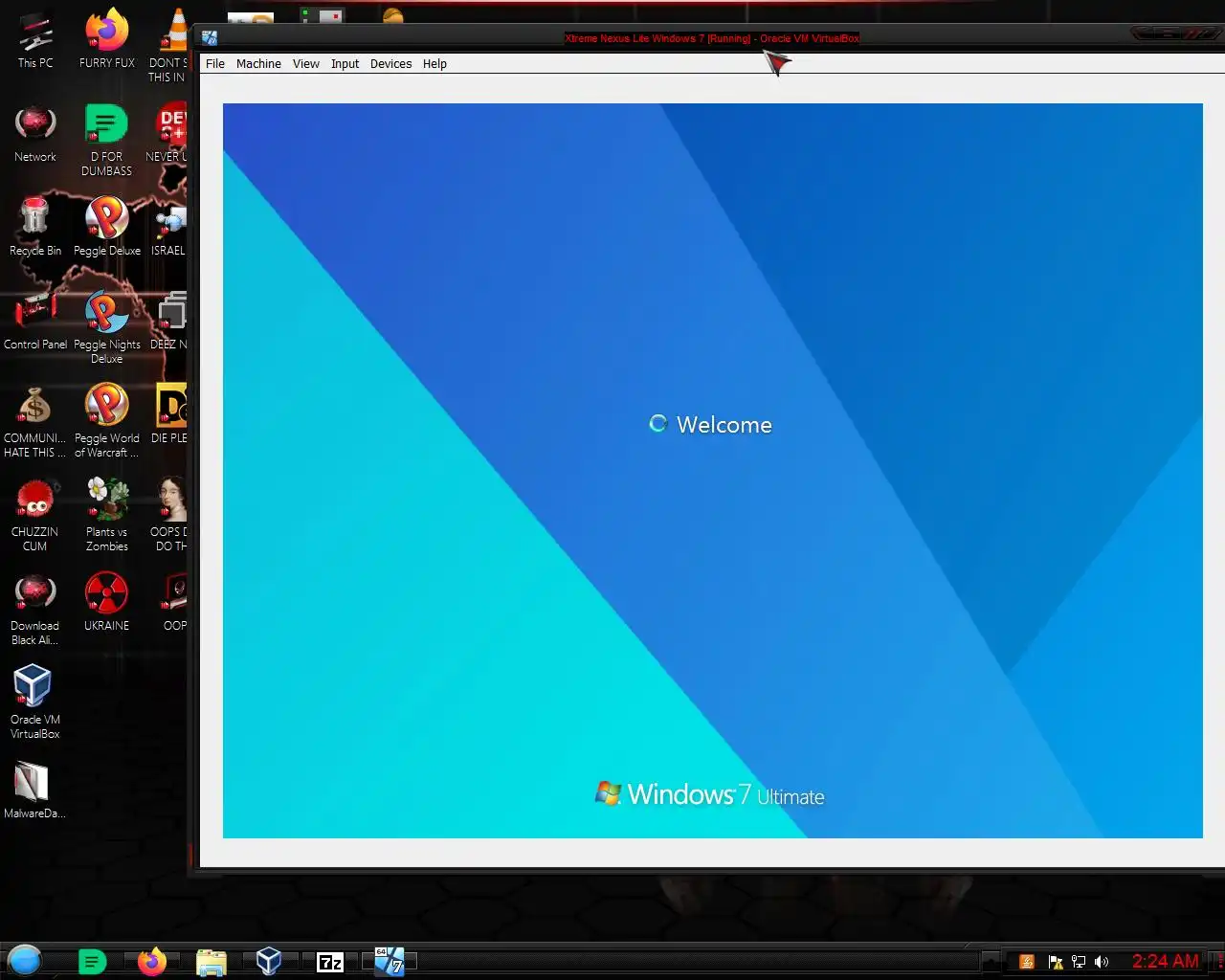Switch to the Windows 7 VM taskbar button
The image size is (1225, 980).
click(390, 962)
